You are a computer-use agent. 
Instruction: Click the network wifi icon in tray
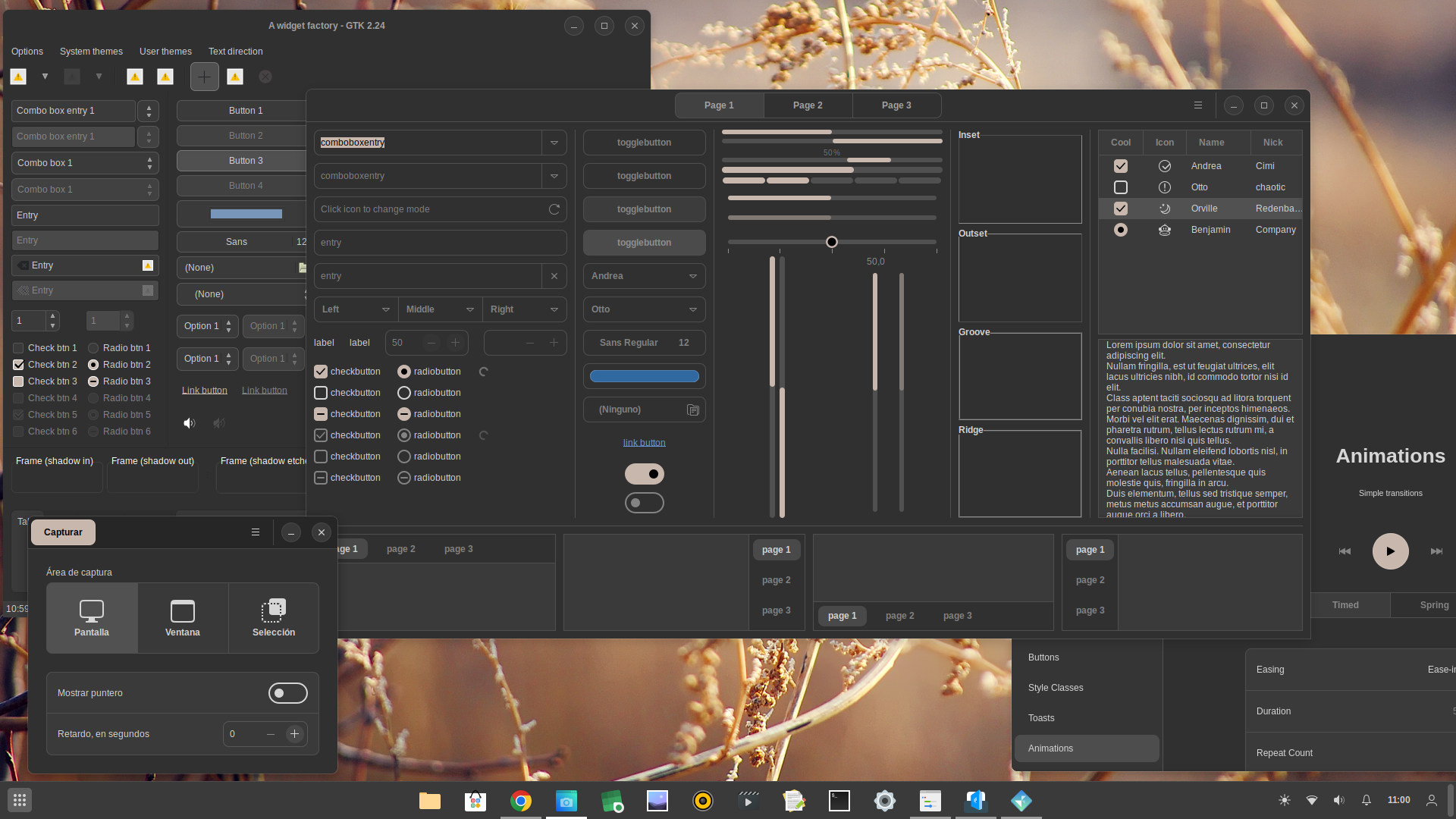click(1312, 800)
